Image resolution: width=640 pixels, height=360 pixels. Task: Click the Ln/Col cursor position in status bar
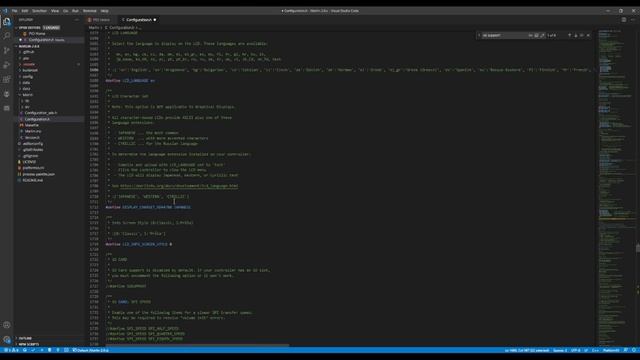pos(527,350)
